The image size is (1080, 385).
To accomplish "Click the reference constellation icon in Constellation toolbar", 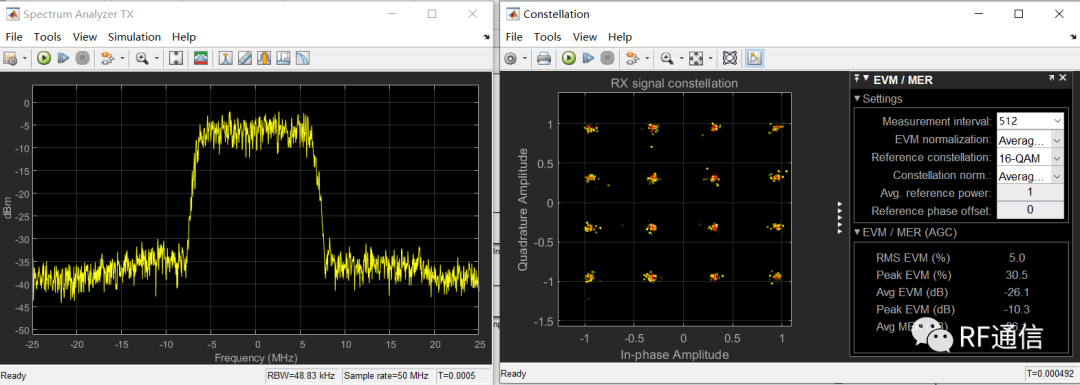I will 729,59.
